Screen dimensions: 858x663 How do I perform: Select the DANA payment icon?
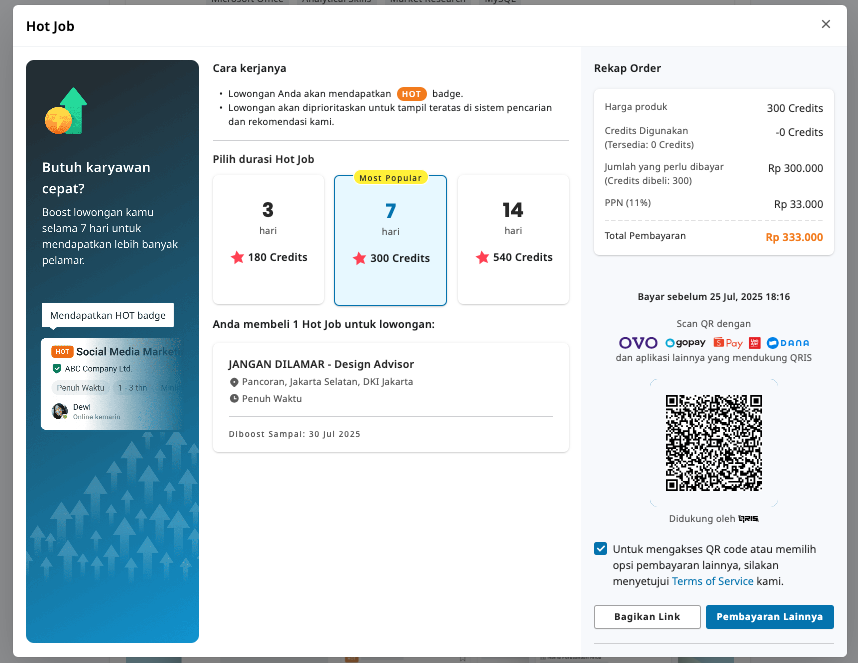[788, 343]
